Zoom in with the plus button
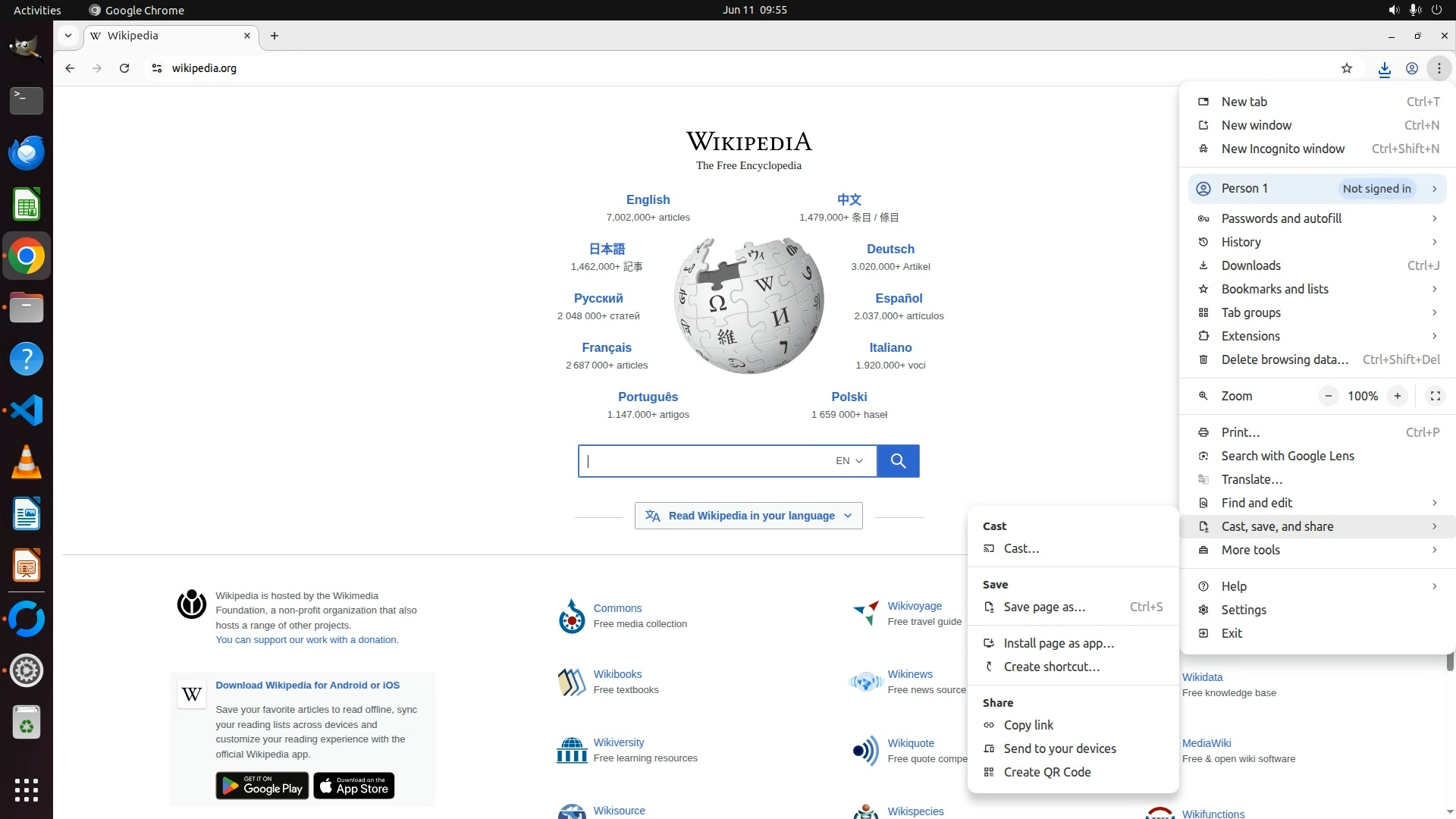Image resolution: width=1456 pixels, height=819 pixels. [x=1397, y=396]
